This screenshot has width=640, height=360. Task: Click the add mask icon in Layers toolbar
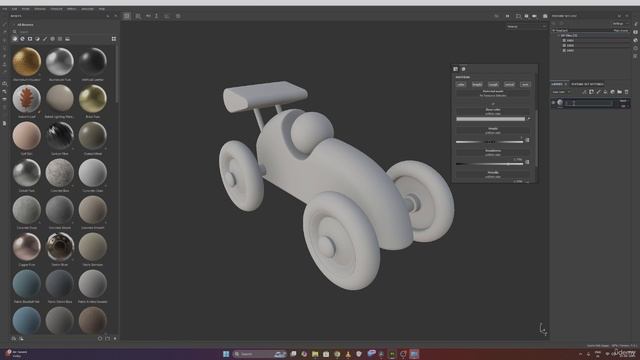tap(591, 92)
